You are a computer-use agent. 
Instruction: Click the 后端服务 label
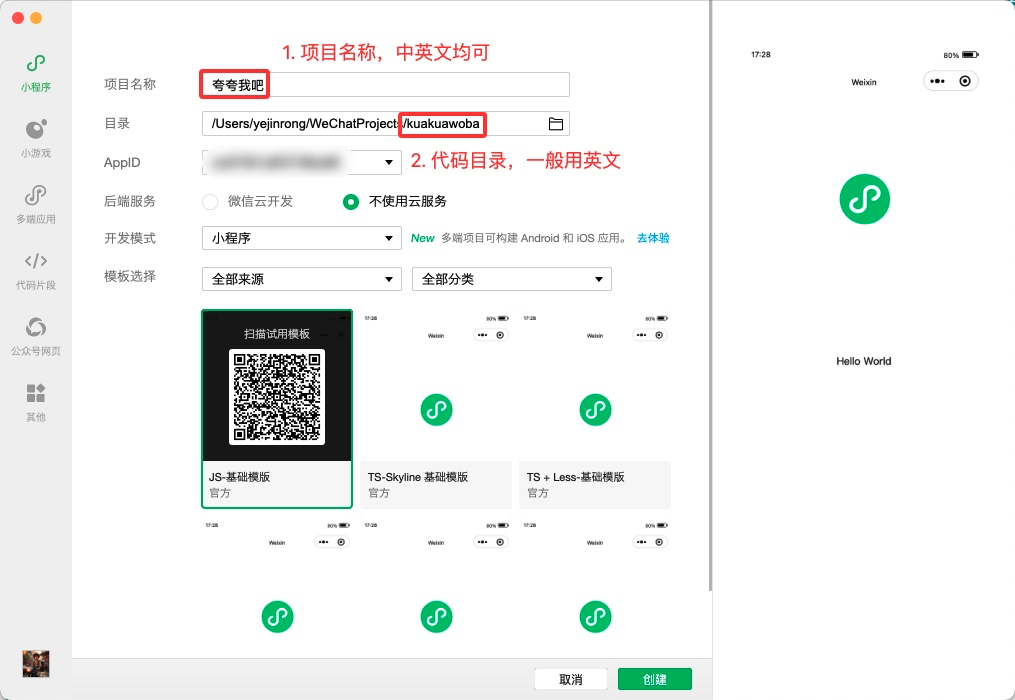pyautogui.click(x=130, y=201)
